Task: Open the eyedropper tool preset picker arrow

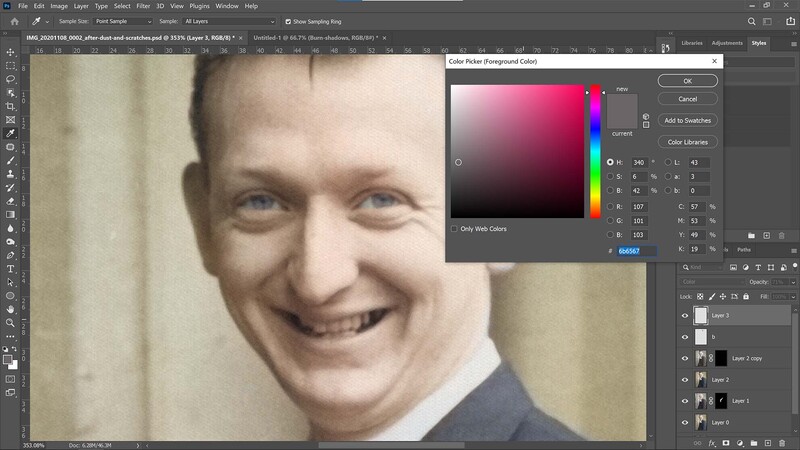Action: [x=47, y=22]
